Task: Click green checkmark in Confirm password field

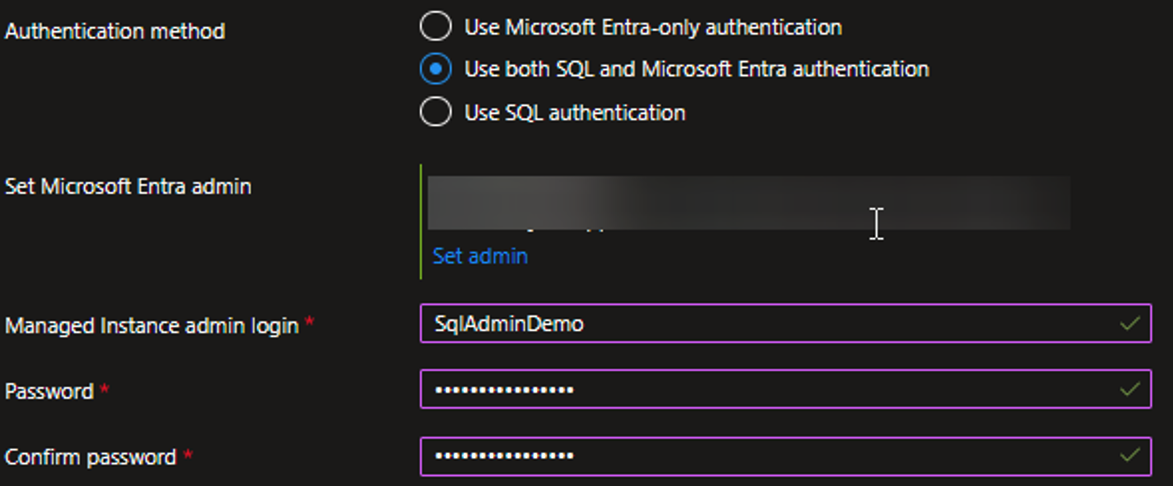Action: pos(1130,456)
